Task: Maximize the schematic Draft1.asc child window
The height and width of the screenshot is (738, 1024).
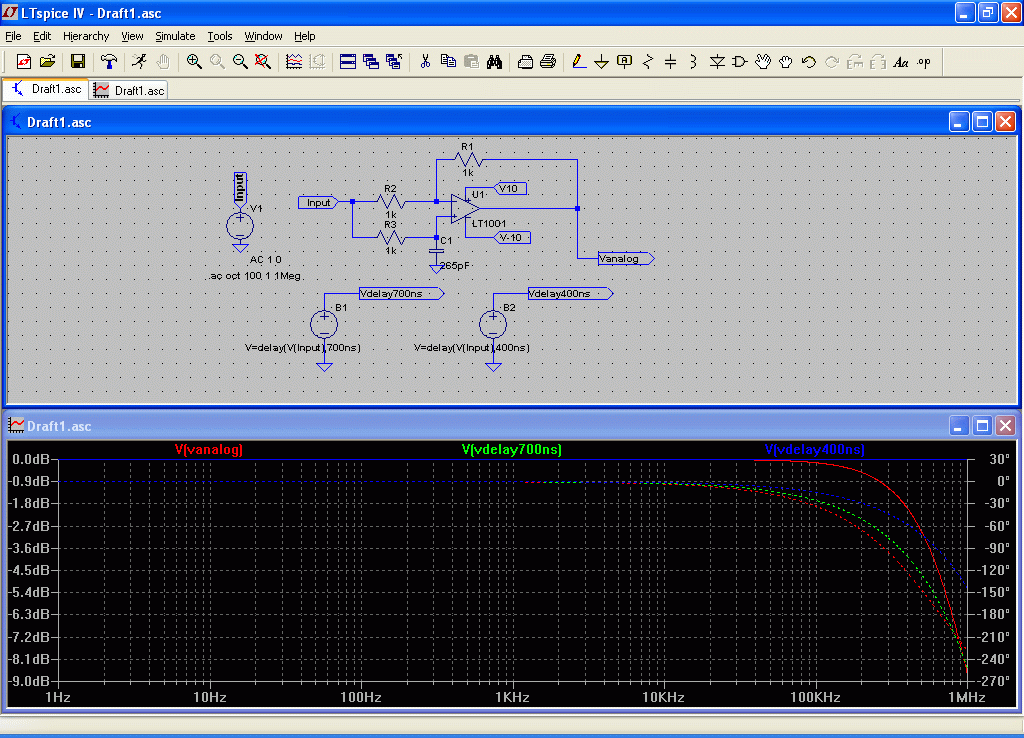Action: [x=982, y=121]
